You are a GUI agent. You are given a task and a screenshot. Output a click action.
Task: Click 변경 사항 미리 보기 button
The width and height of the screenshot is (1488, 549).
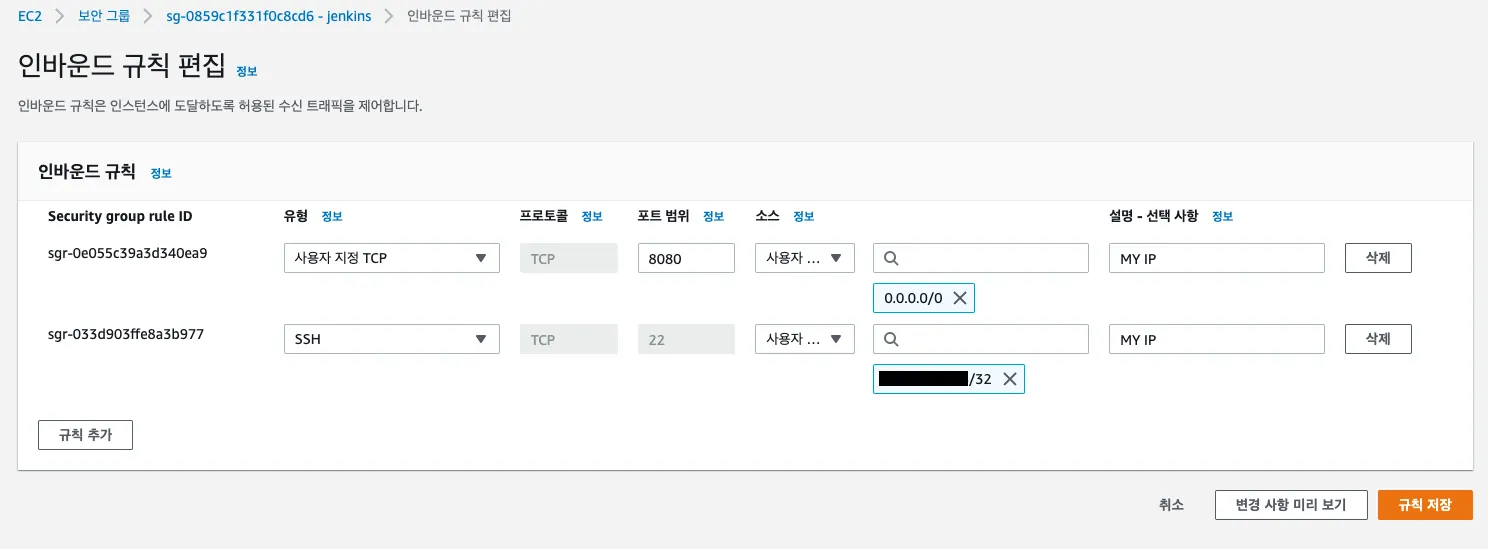(1291, 505)
